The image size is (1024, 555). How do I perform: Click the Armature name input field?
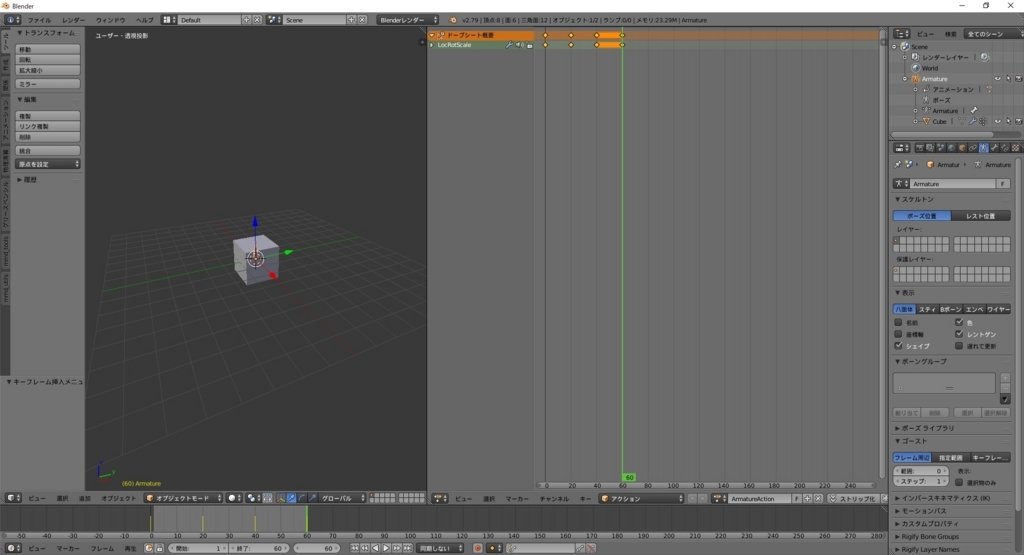pos(953,184)
